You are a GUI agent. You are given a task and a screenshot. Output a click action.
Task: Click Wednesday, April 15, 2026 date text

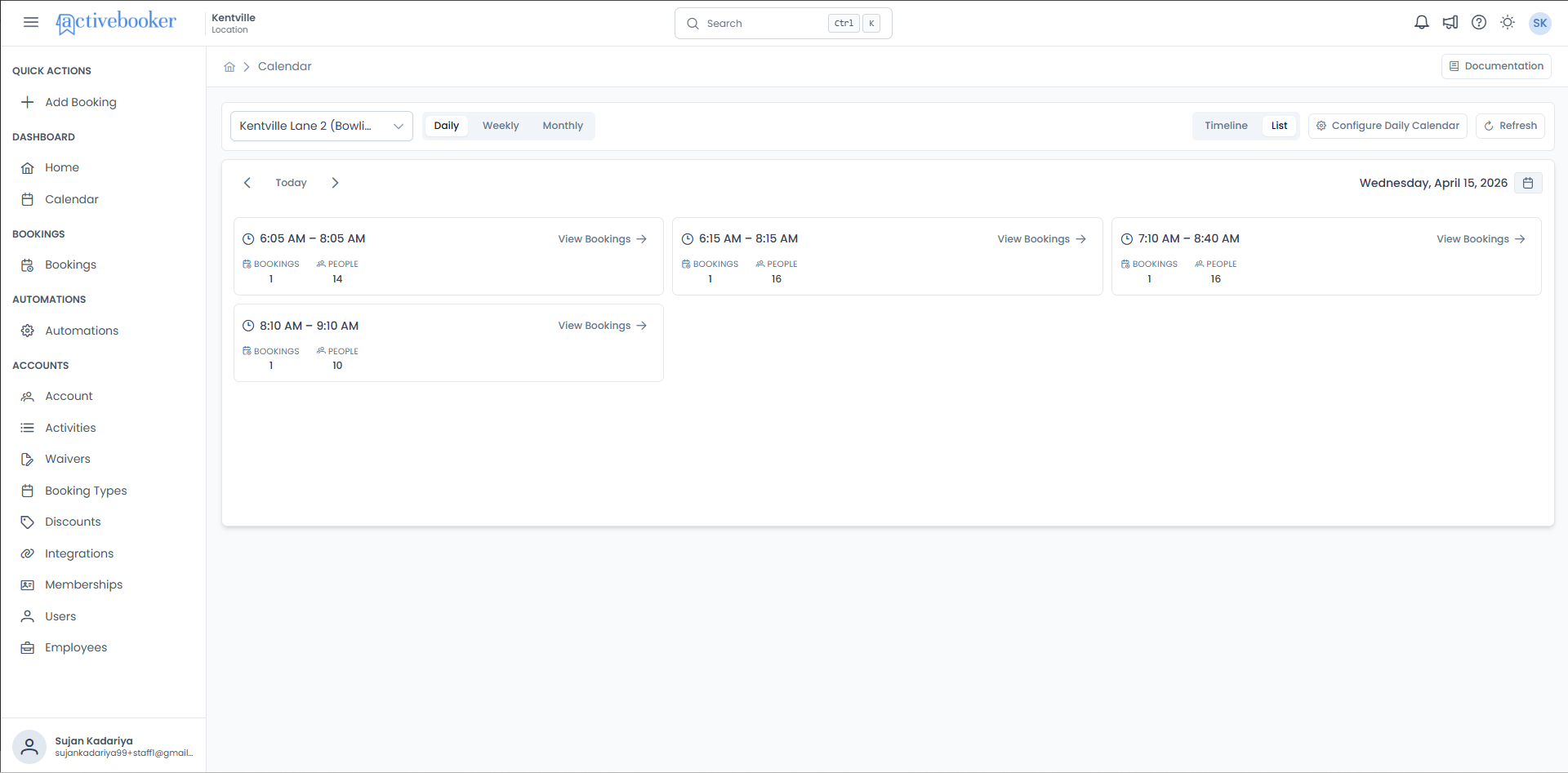click(1433, 183)
